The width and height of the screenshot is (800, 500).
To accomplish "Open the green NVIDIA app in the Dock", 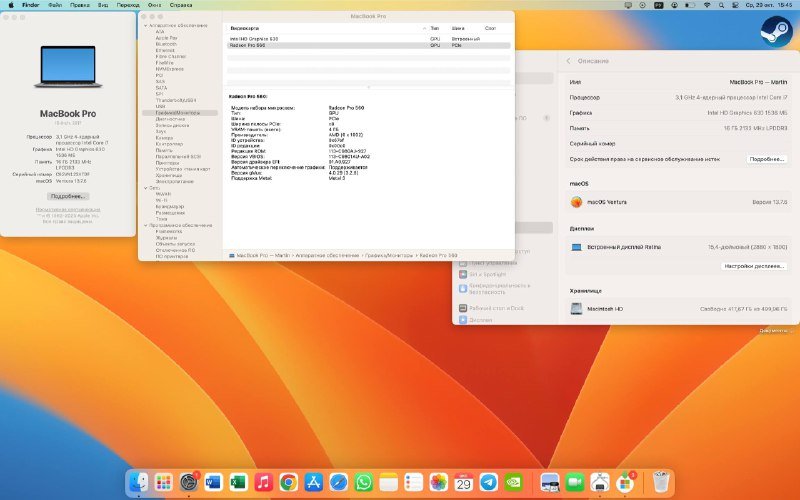I will click(513, 482).
